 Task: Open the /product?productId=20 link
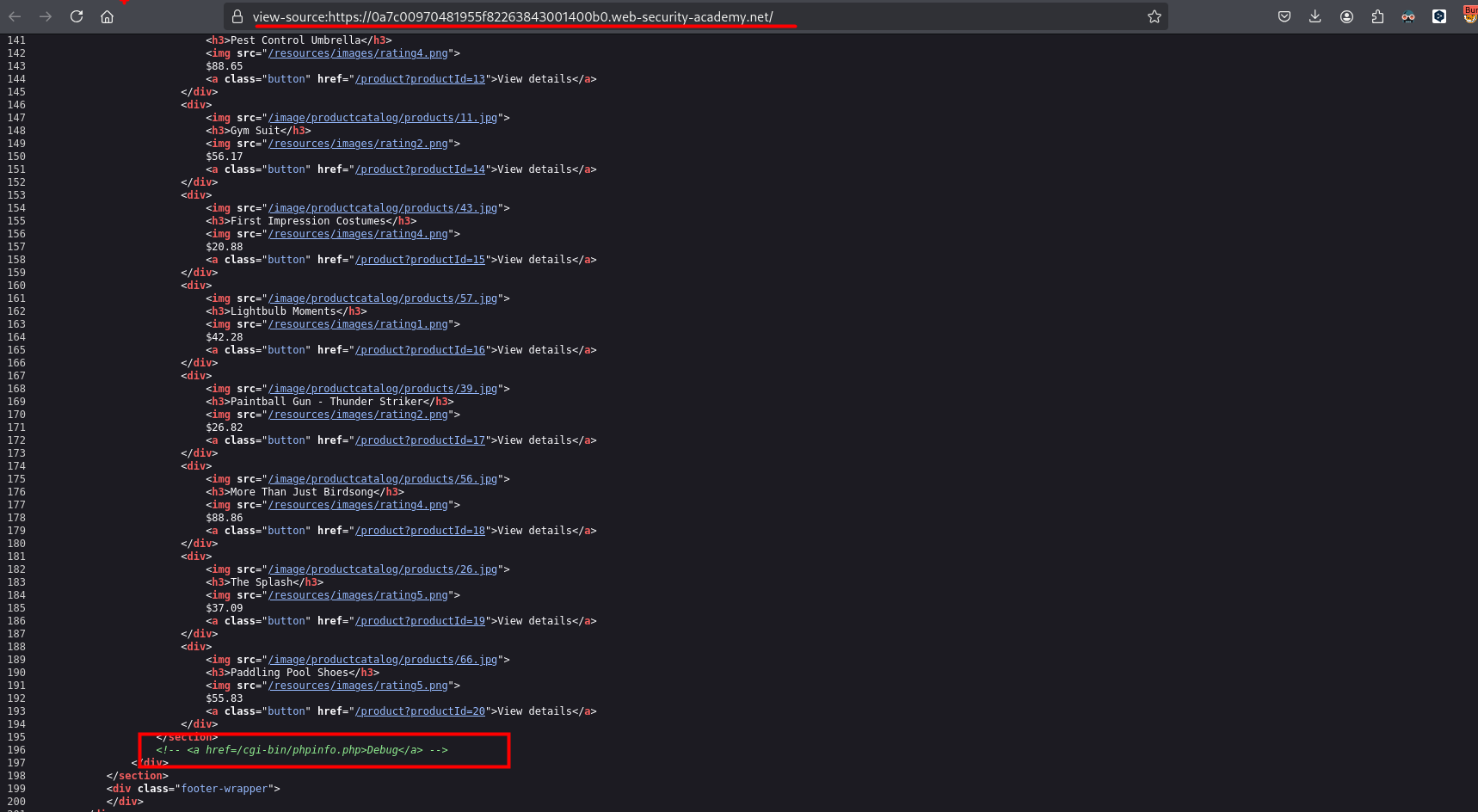pos(420,711)
